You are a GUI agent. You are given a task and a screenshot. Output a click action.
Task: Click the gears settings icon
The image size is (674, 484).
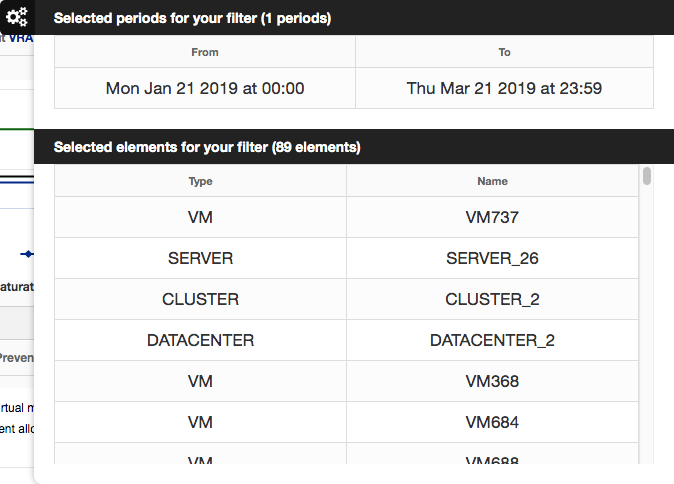(x=17, y=16)
